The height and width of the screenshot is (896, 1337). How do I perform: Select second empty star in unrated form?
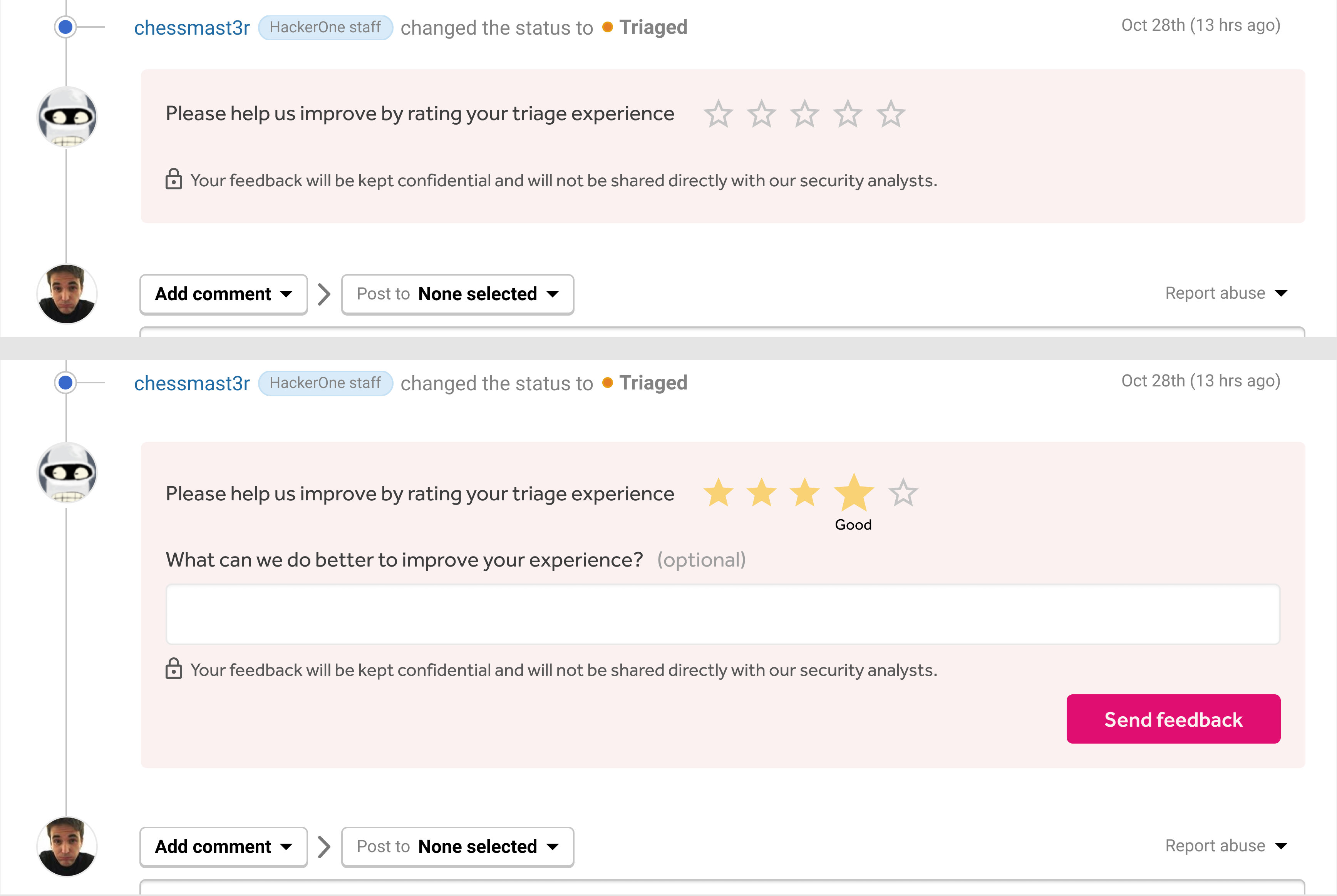(x=761, y=114)
